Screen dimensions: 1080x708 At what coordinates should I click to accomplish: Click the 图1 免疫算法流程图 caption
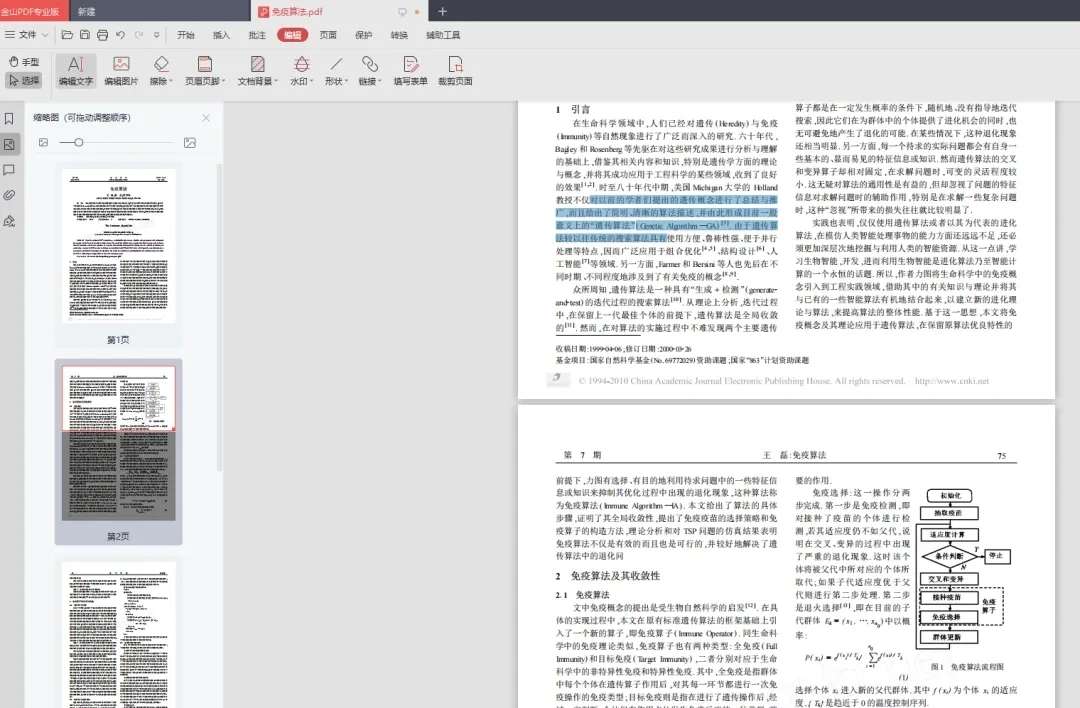[x=967, y=667]
